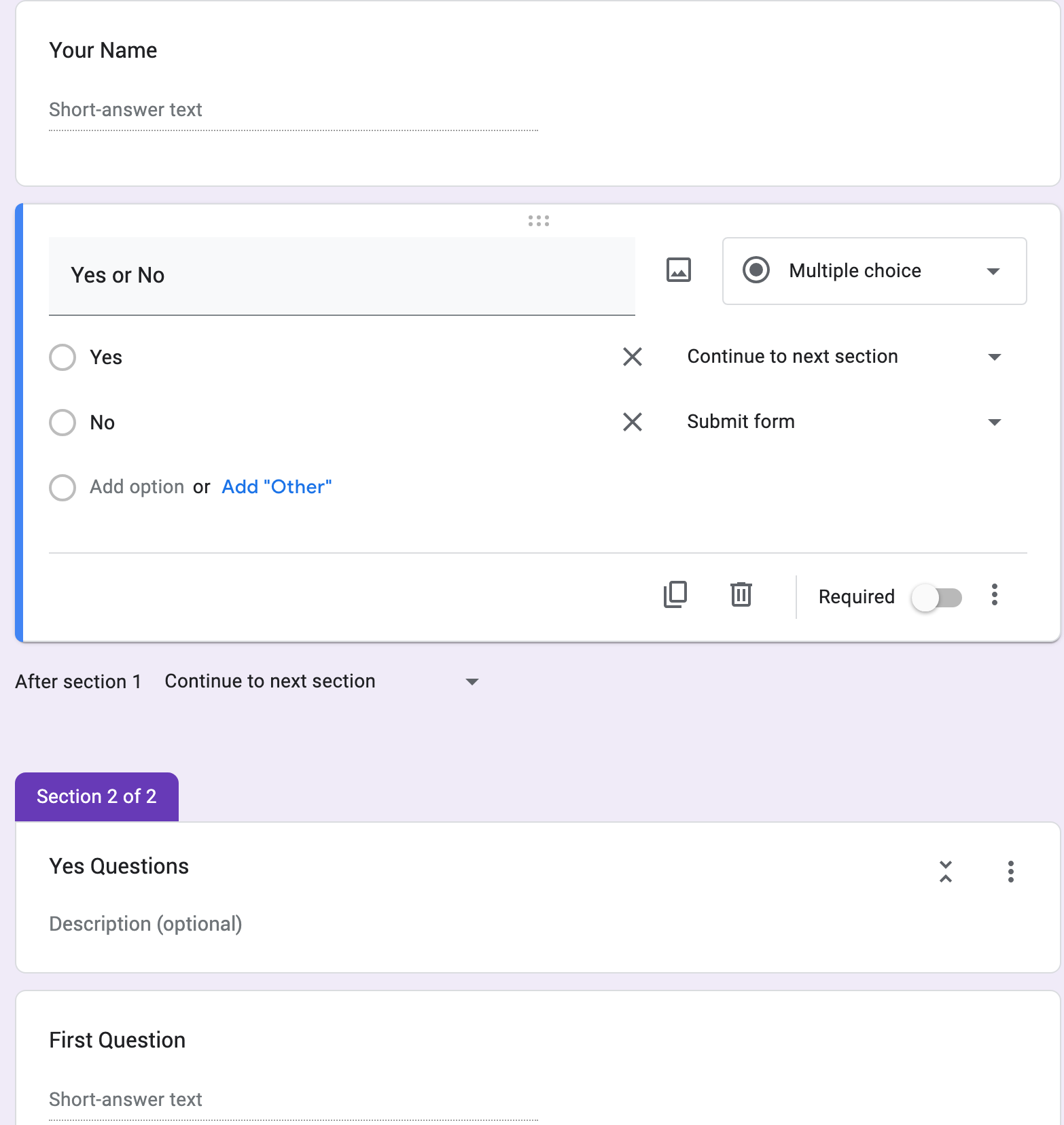1064x1125 pixels.
Task: Open the After section 1 navigation dropdown
Action: [x=322, y=681]
